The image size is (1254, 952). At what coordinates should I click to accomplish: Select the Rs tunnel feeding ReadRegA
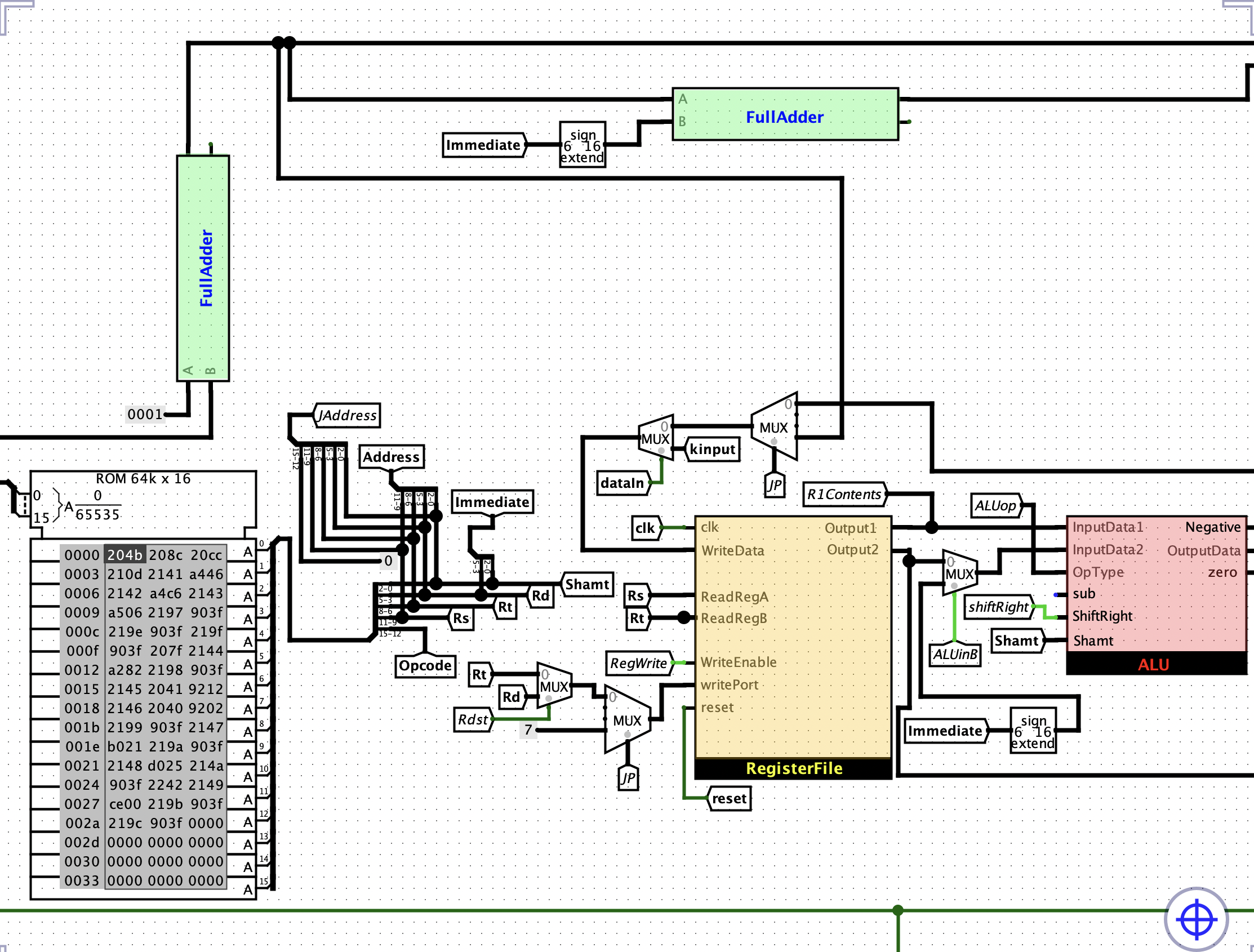tap(636, 595)
